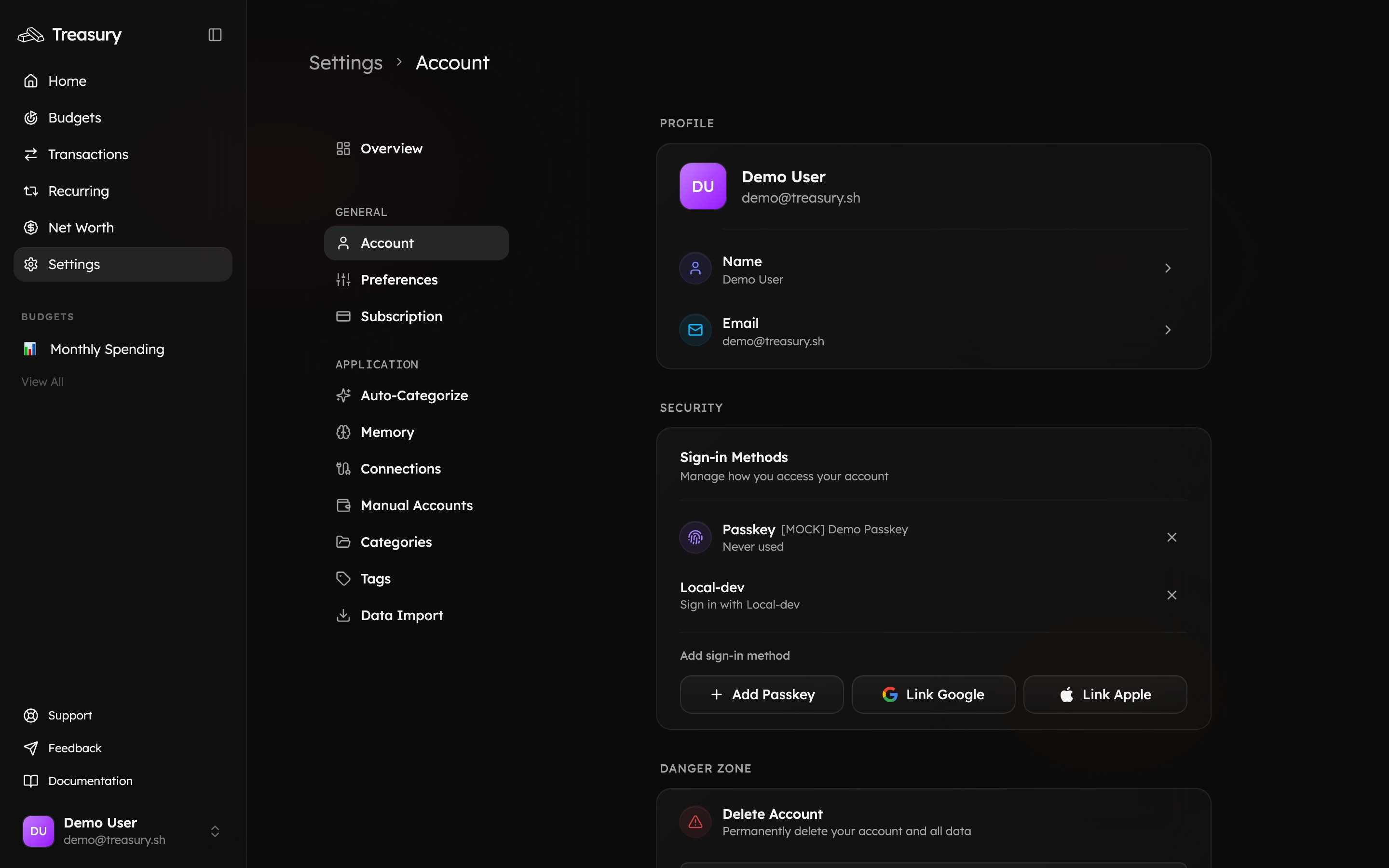Open Net Worth in the sidebar

coord(123,228)
